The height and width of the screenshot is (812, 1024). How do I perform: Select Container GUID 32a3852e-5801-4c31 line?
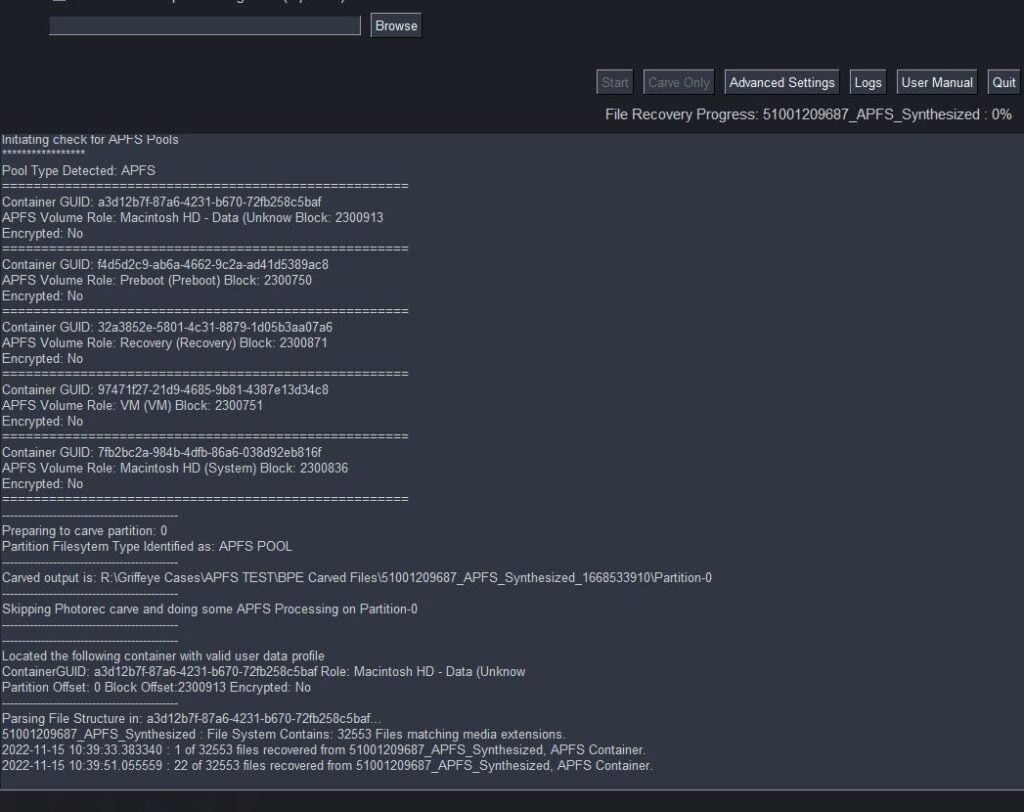[167, 327]
